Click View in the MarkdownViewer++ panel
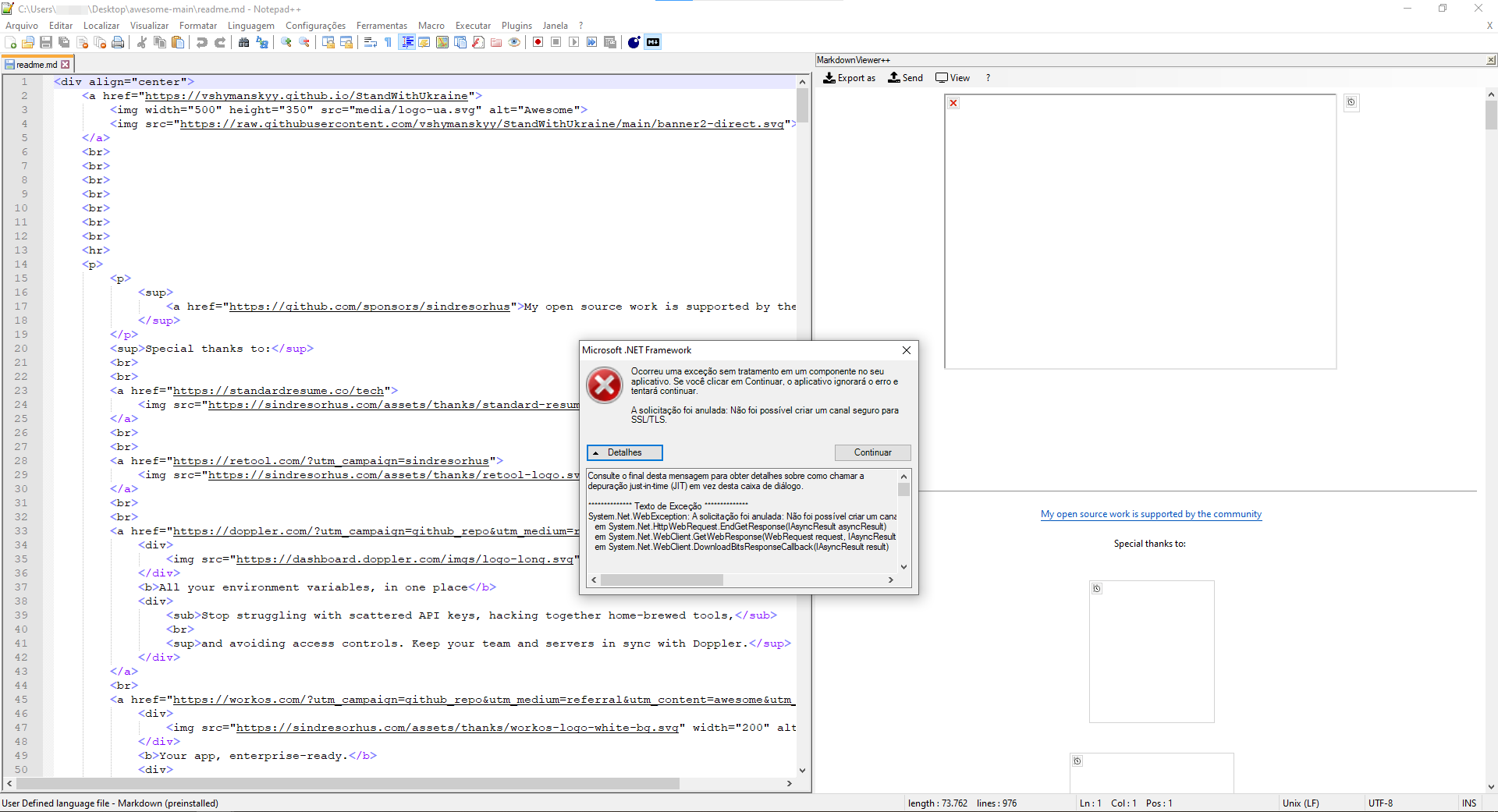Screen dimensions: 1498x812 pos(953,78)
